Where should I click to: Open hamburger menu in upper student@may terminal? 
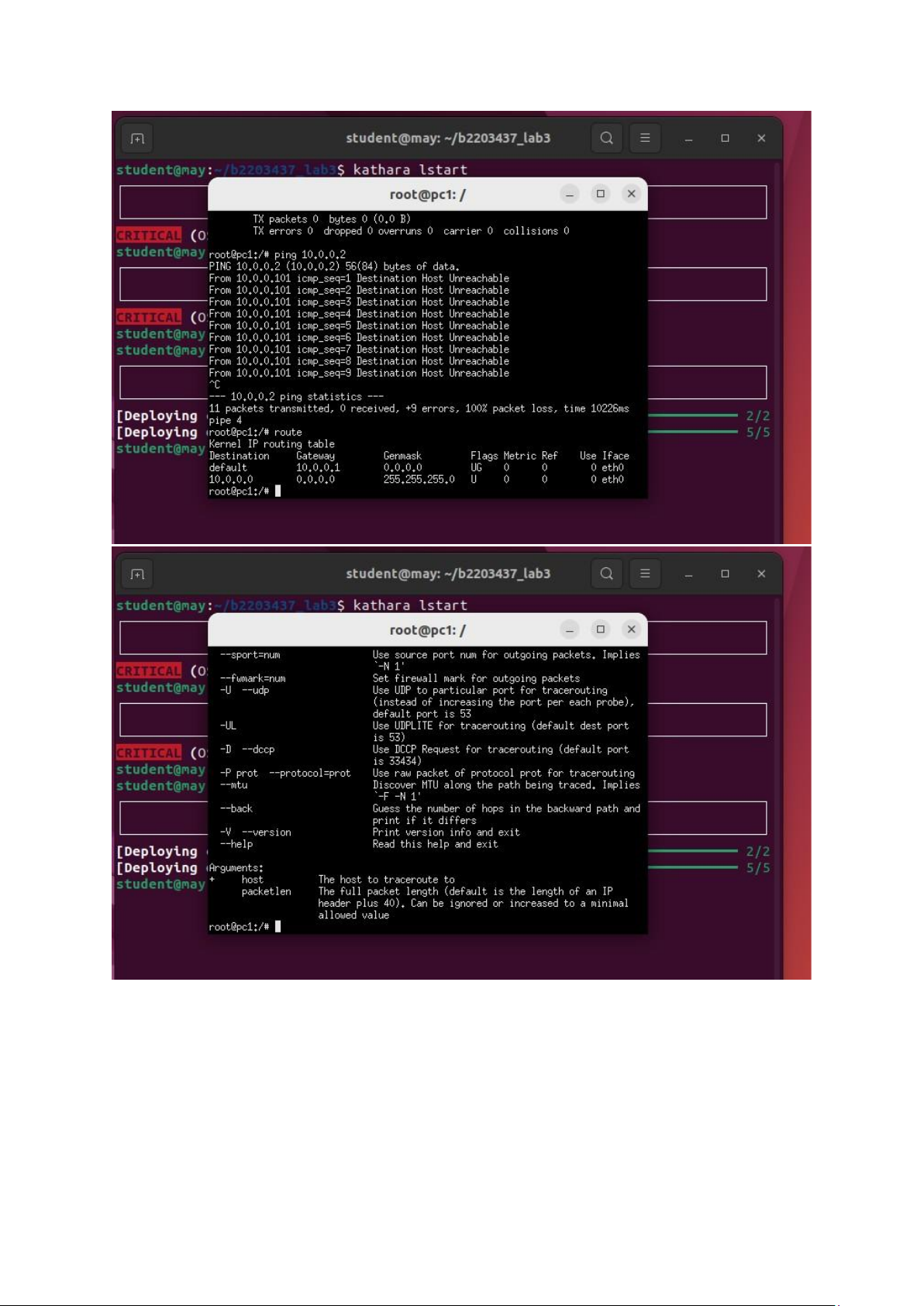[x=644, y=139]
